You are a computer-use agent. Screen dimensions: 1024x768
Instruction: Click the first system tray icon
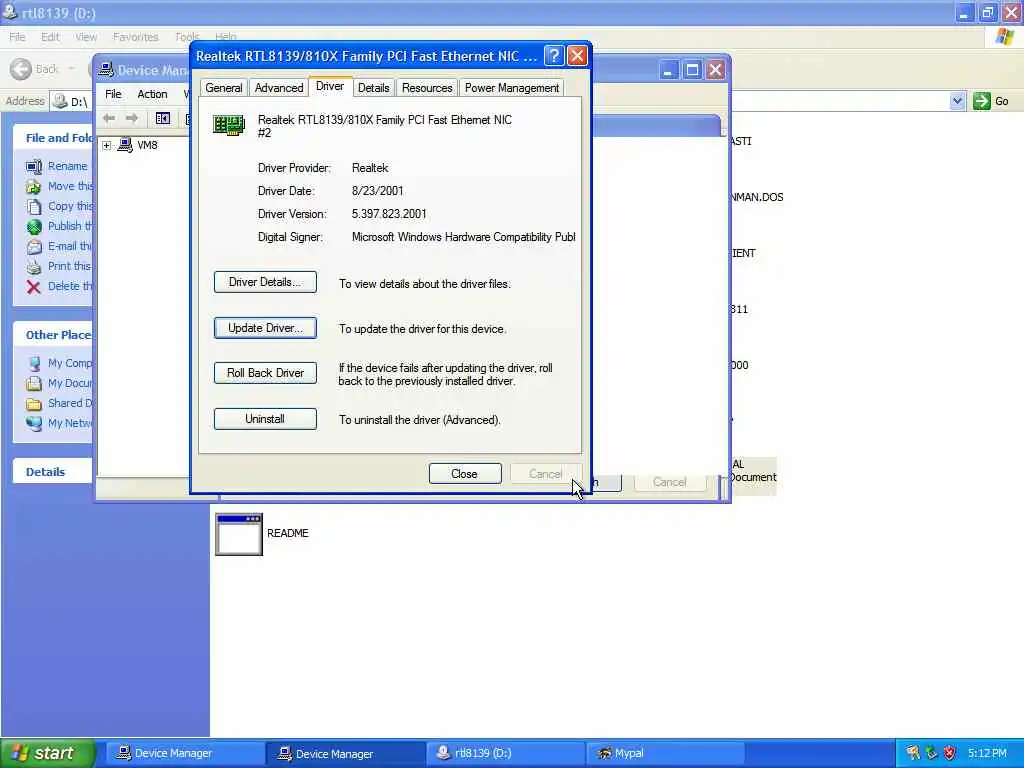point(913,753)
